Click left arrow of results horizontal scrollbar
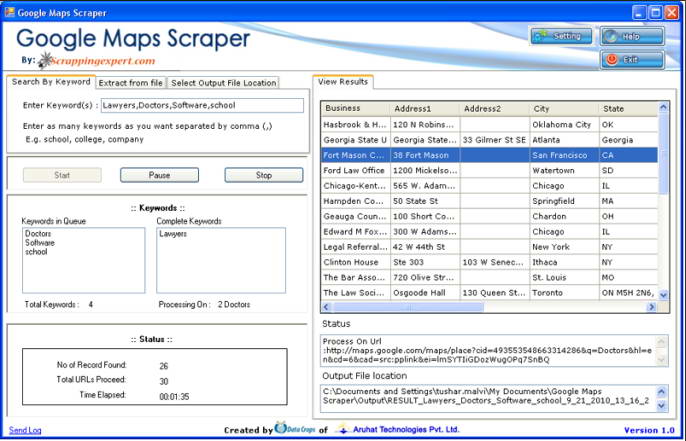686x441 pixels. tap(326, 307)
